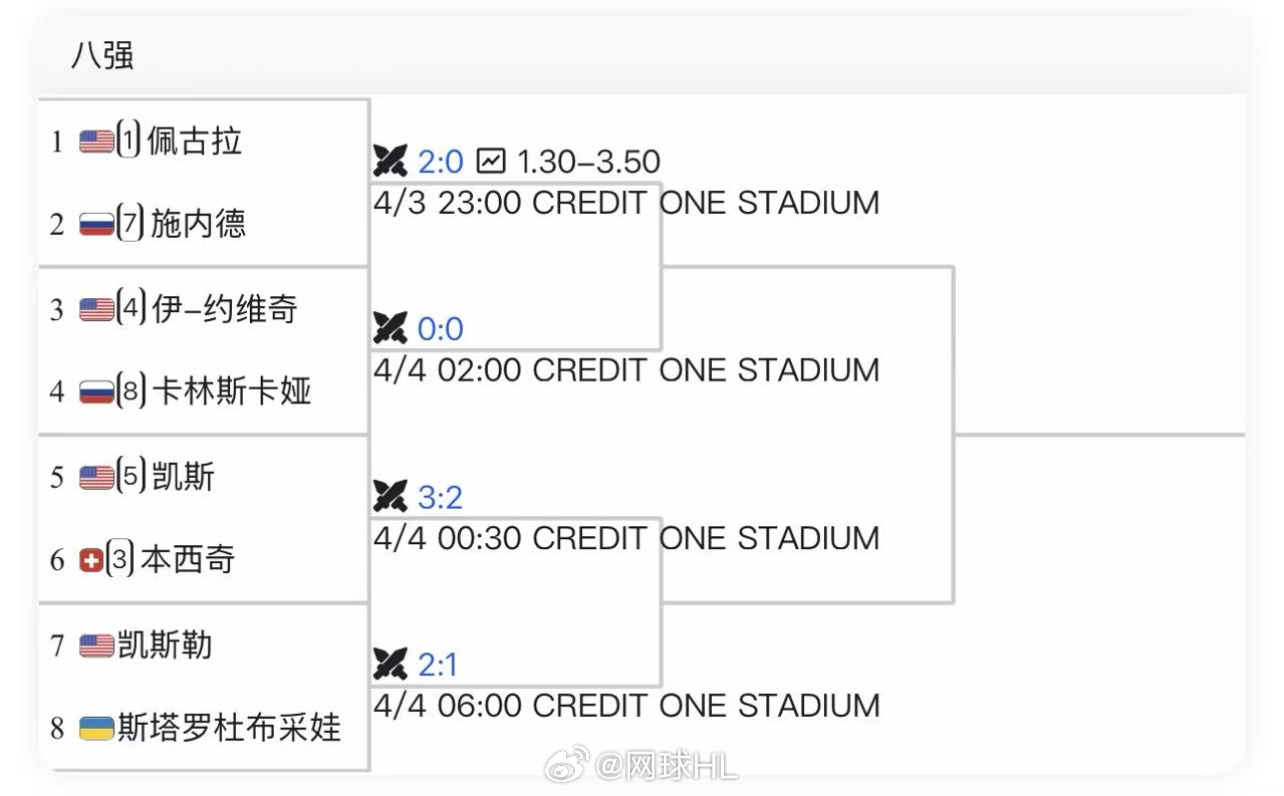Click the Swiss flag beside 本西奇
Image resolution: width=1284 pixels, height=796 pixels.
pyautogui.click(x=91, y=560)
